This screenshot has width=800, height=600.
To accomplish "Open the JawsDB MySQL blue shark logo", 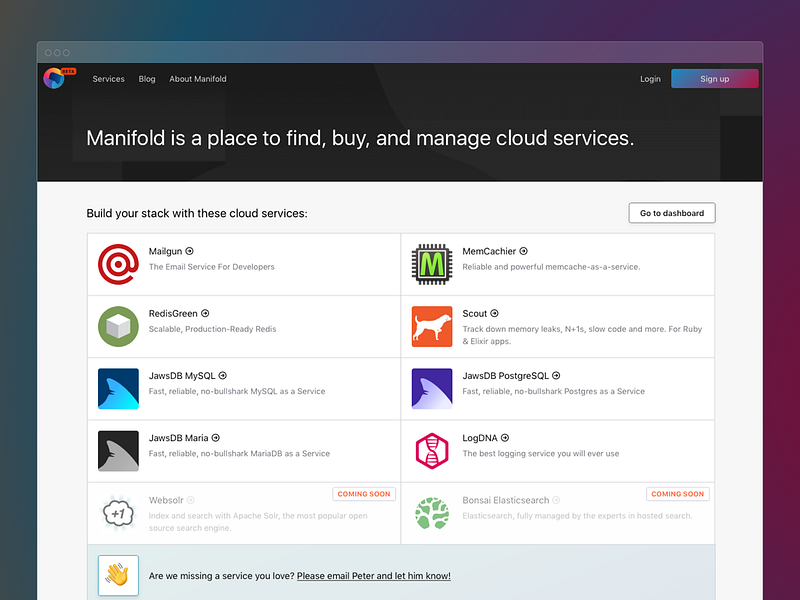I will coord(118,389).
